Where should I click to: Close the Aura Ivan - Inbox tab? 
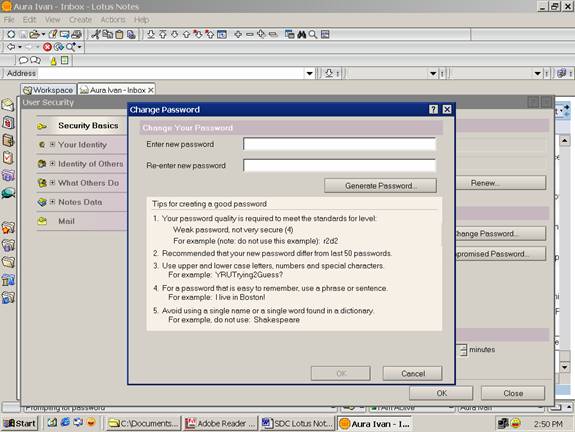(151, 90)
